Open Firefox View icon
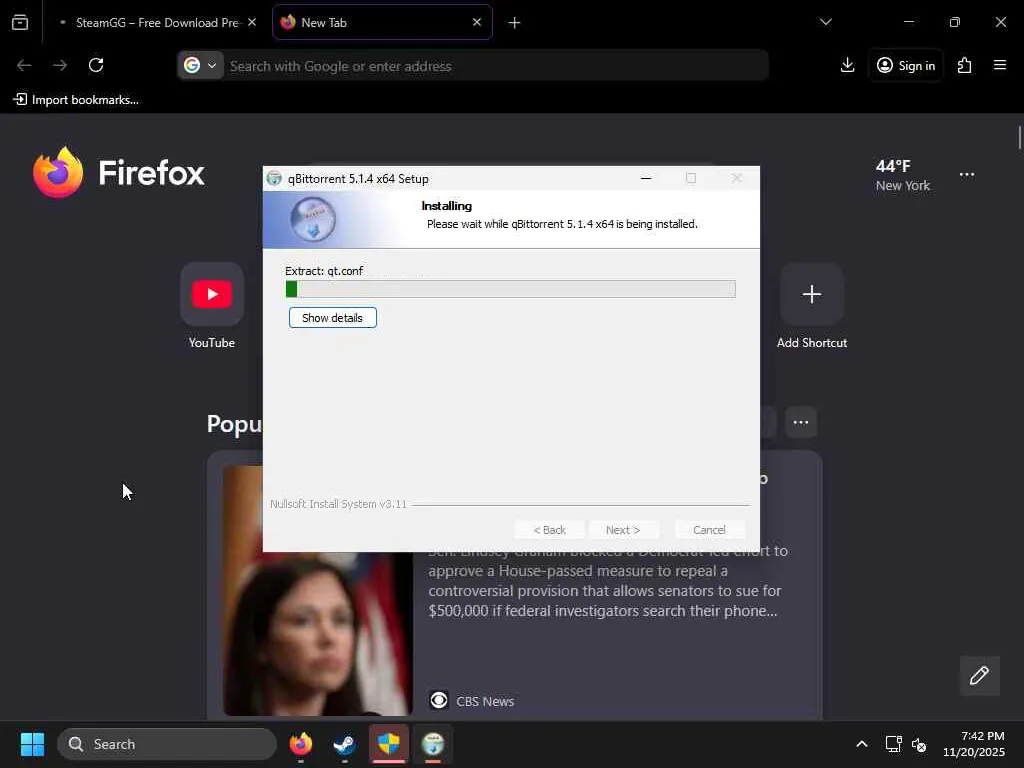1024x768 pixels. (x=20, y=23)
